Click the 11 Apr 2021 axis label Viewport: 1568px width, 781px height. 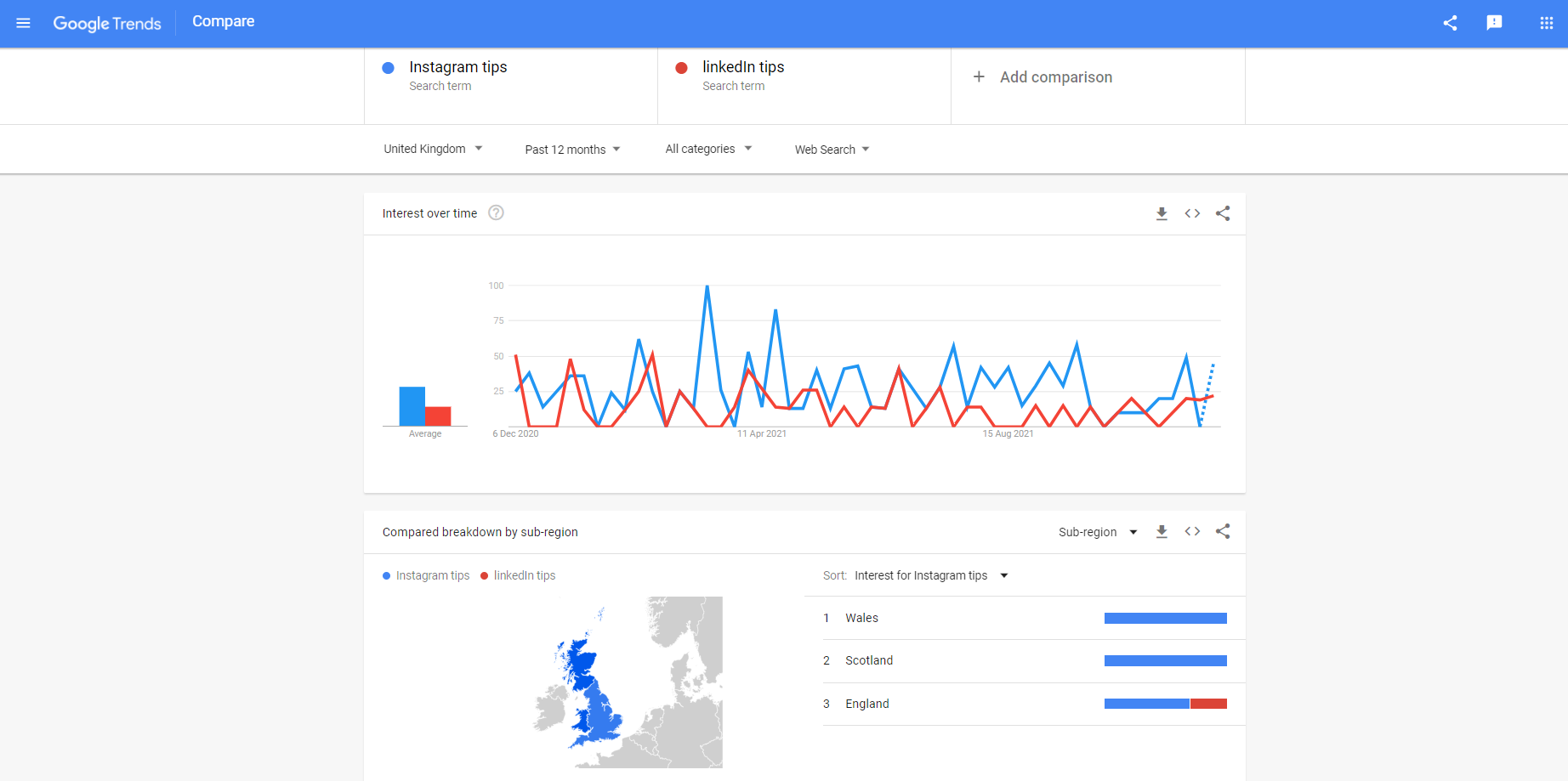pyautogui.click(x=762, y=433)
